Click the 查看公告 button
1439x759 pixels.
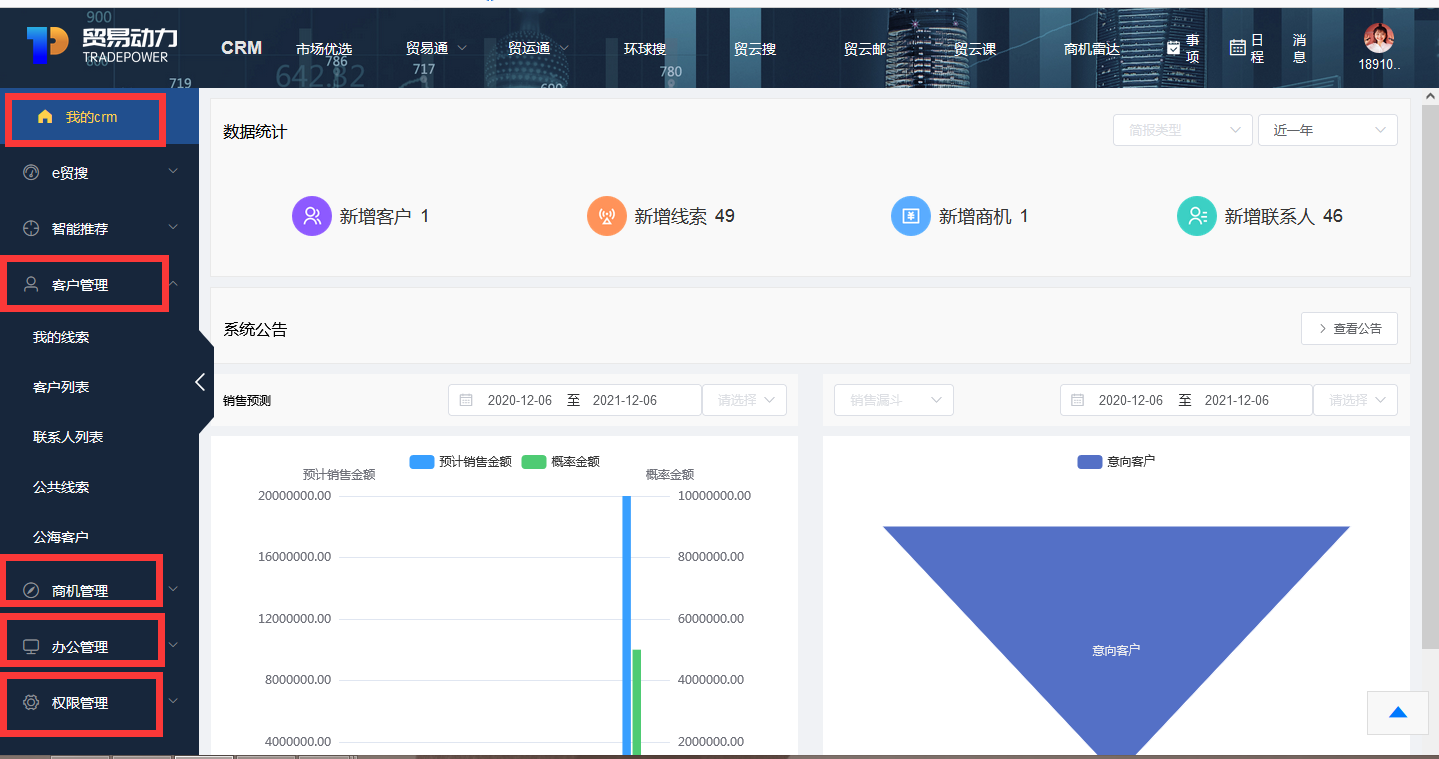click(x=1349, y=329)
